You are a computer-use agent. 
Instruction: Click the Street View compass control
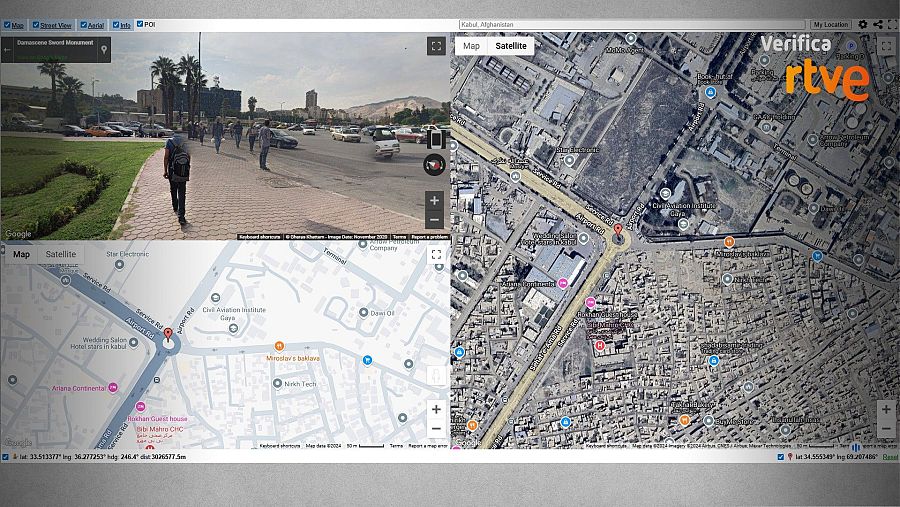coord(435,165)
